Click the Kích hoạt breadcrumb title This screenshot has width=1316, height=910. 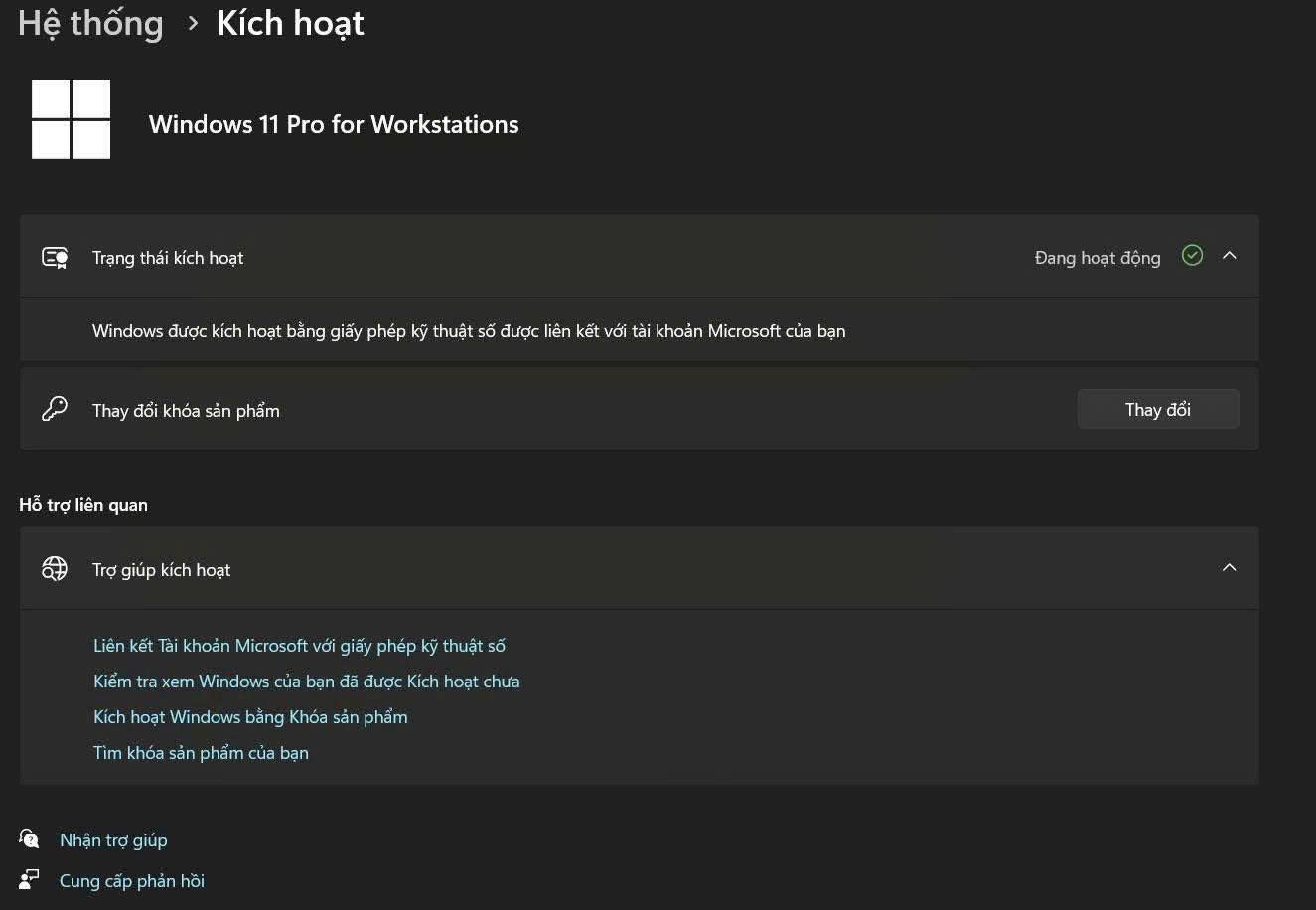pyautogui.click(x=291, y=23)
